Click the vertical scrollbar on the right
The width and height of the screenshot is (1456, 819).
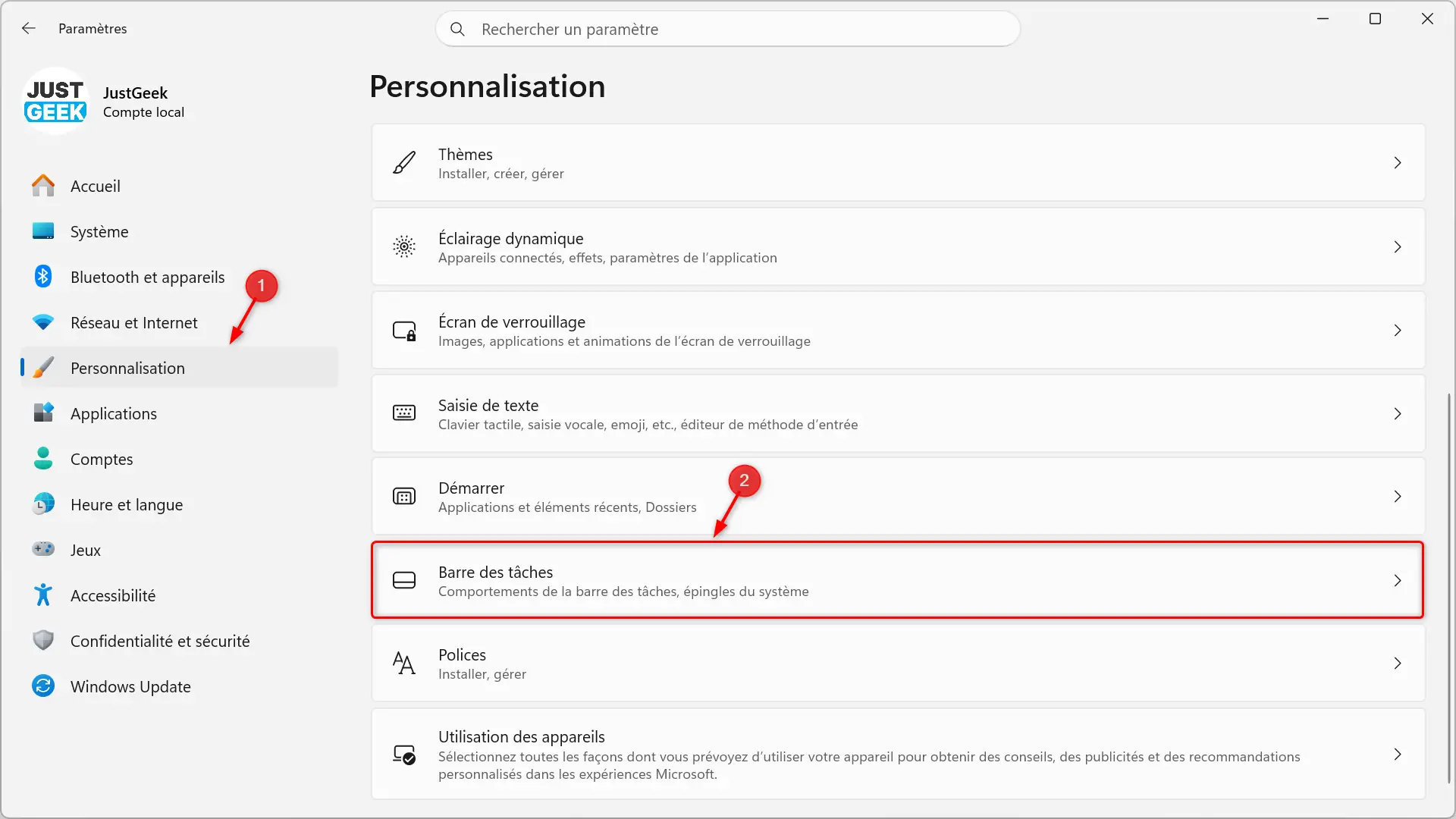[1448, 588]
